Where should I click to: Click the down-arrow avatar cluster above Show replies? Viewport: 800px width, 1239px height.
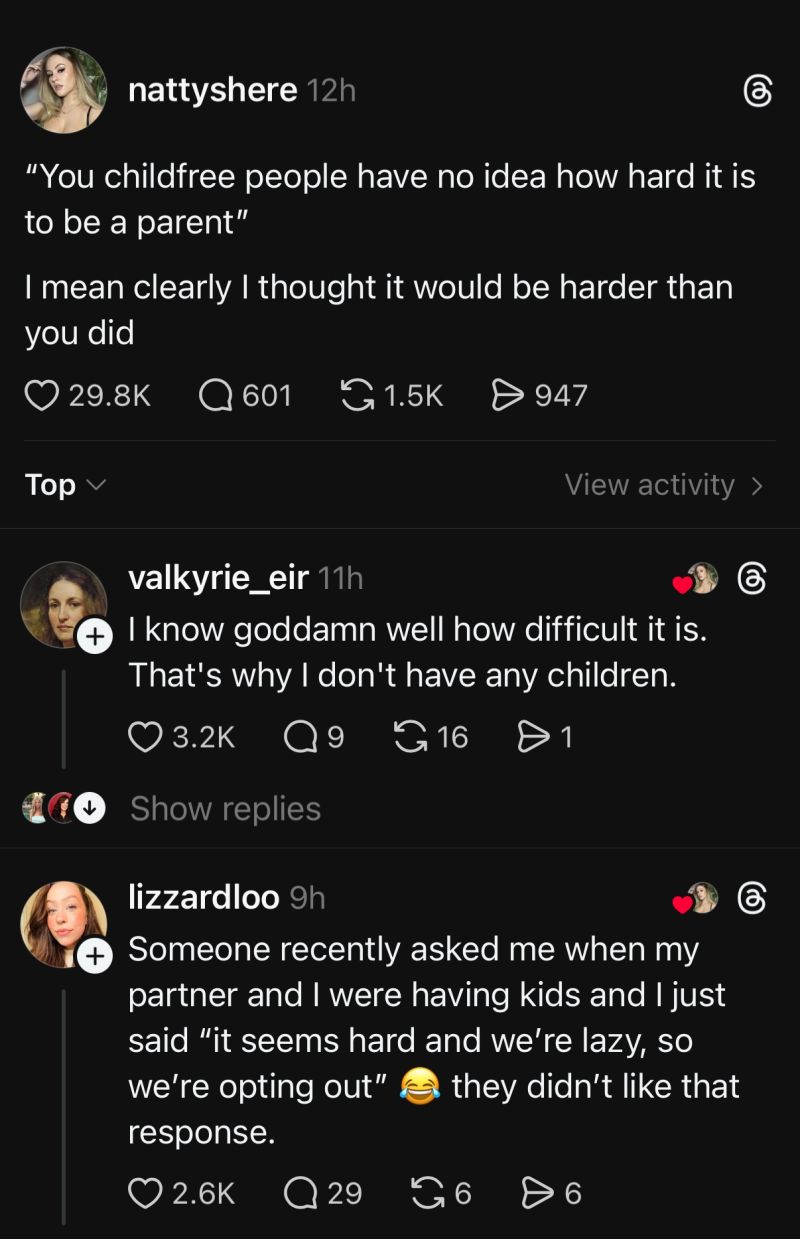(x=90, y=808)
